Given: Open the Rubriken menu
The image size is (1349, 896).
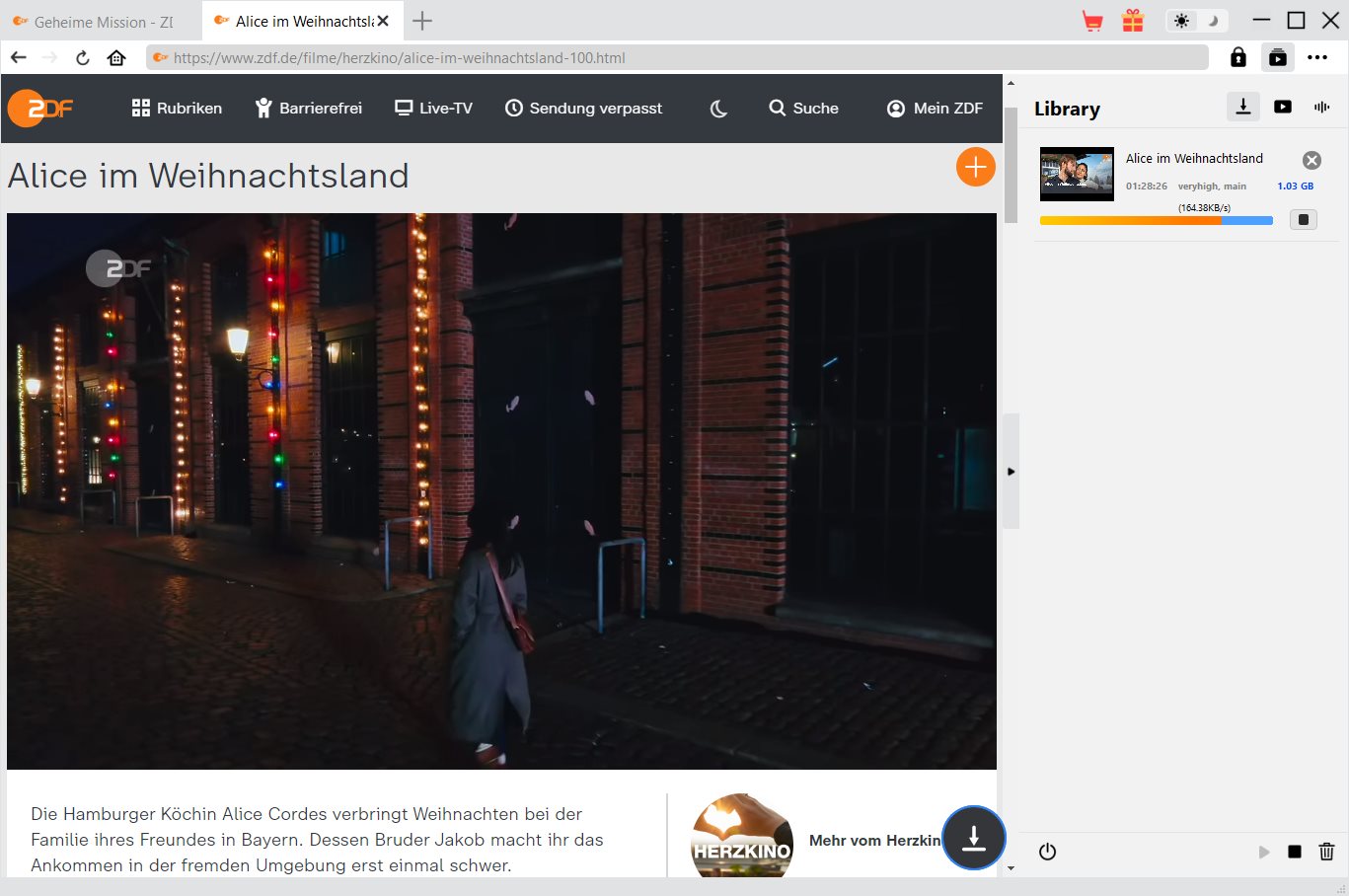Looking at the screenshot, I should 177,109.
